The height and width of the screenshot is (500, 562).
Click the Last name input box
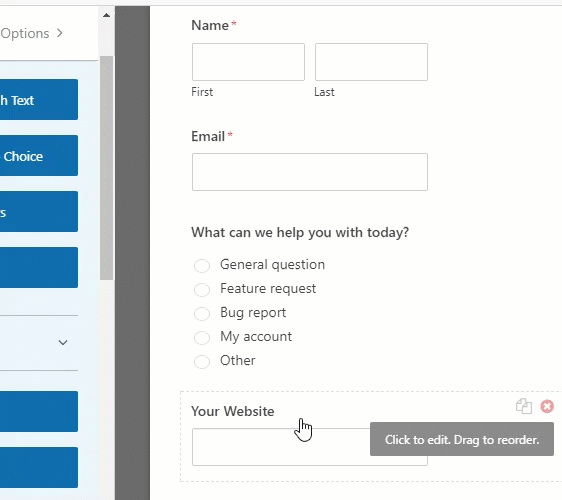(x=371, y=62)
